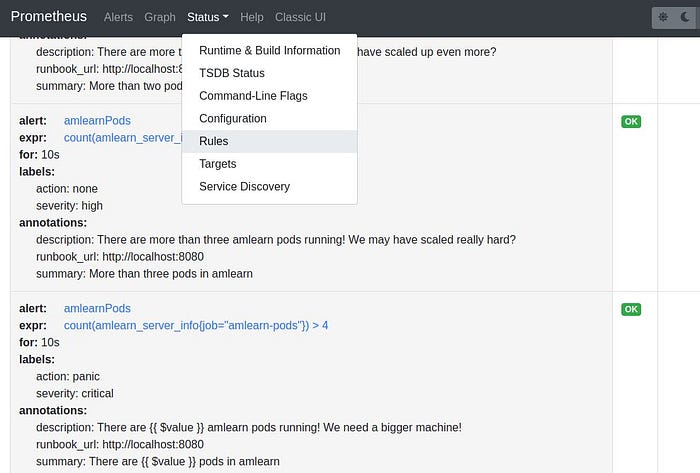Open the Prometheus home brand link

pos(49,17)
